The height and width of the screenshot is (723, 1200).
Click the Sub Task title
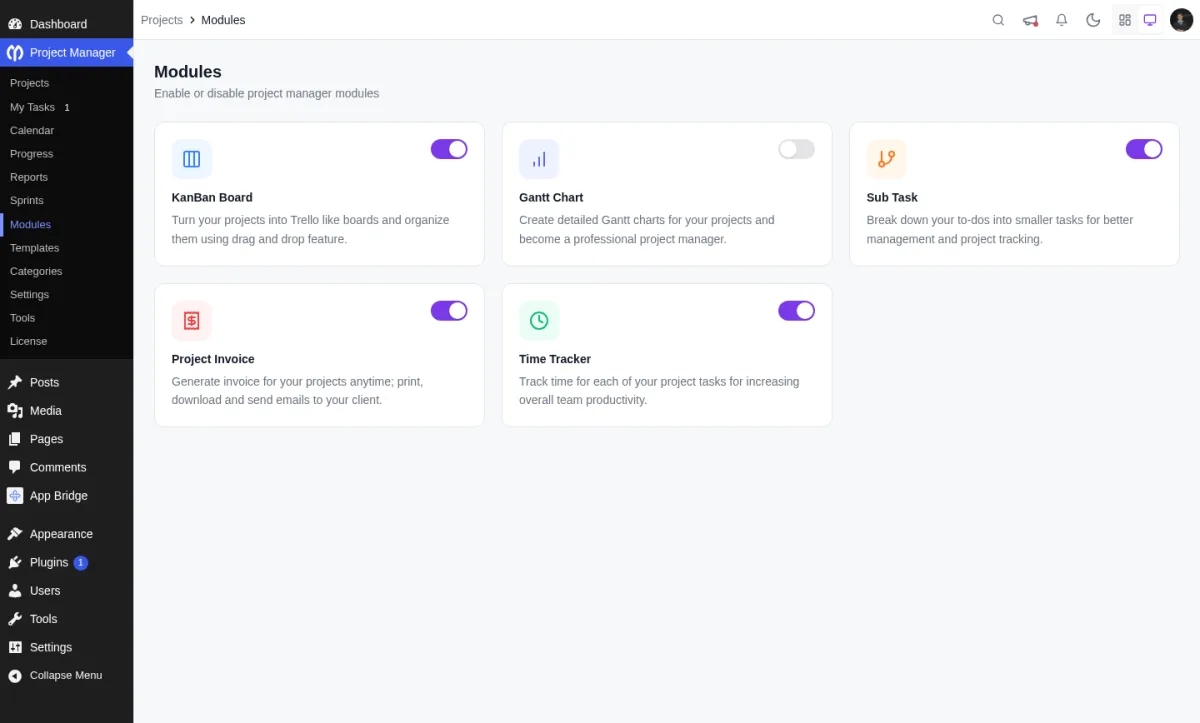click(892, 198)
